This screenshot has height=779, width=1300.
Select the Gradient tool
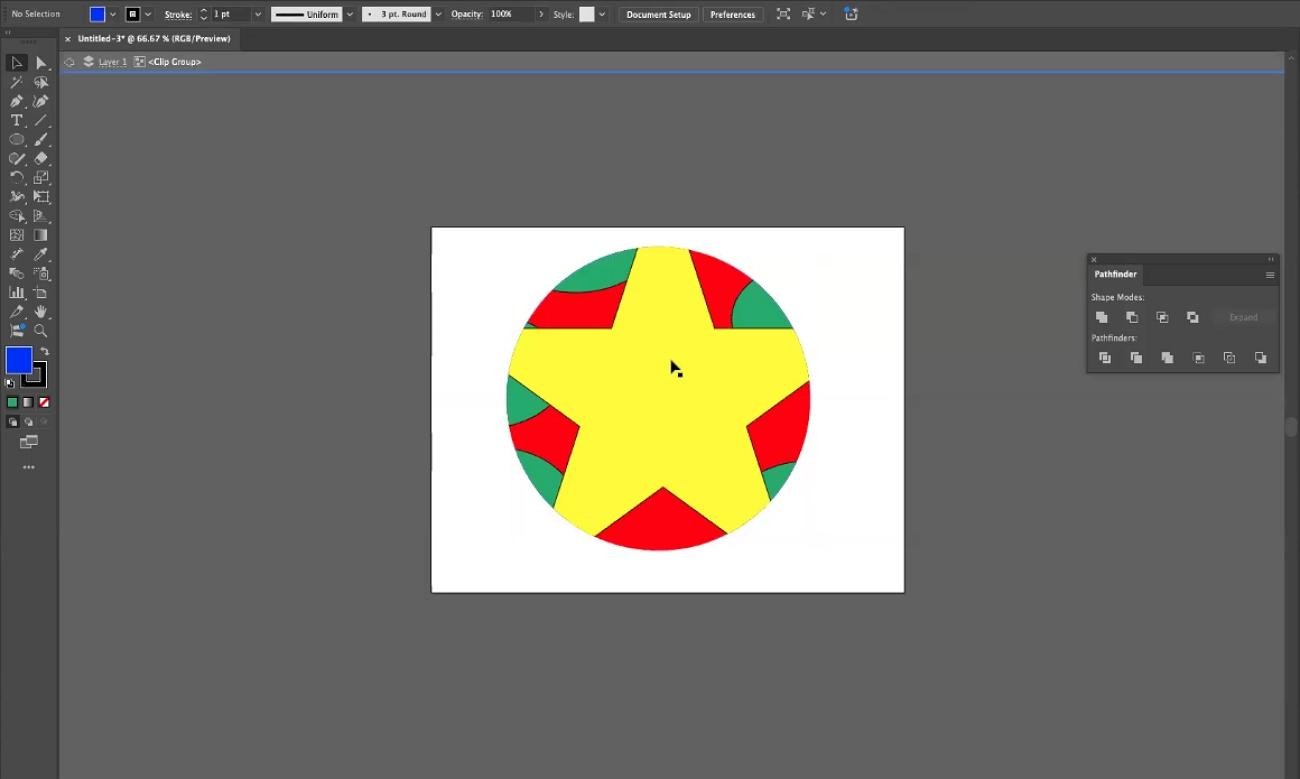(41, 235)
